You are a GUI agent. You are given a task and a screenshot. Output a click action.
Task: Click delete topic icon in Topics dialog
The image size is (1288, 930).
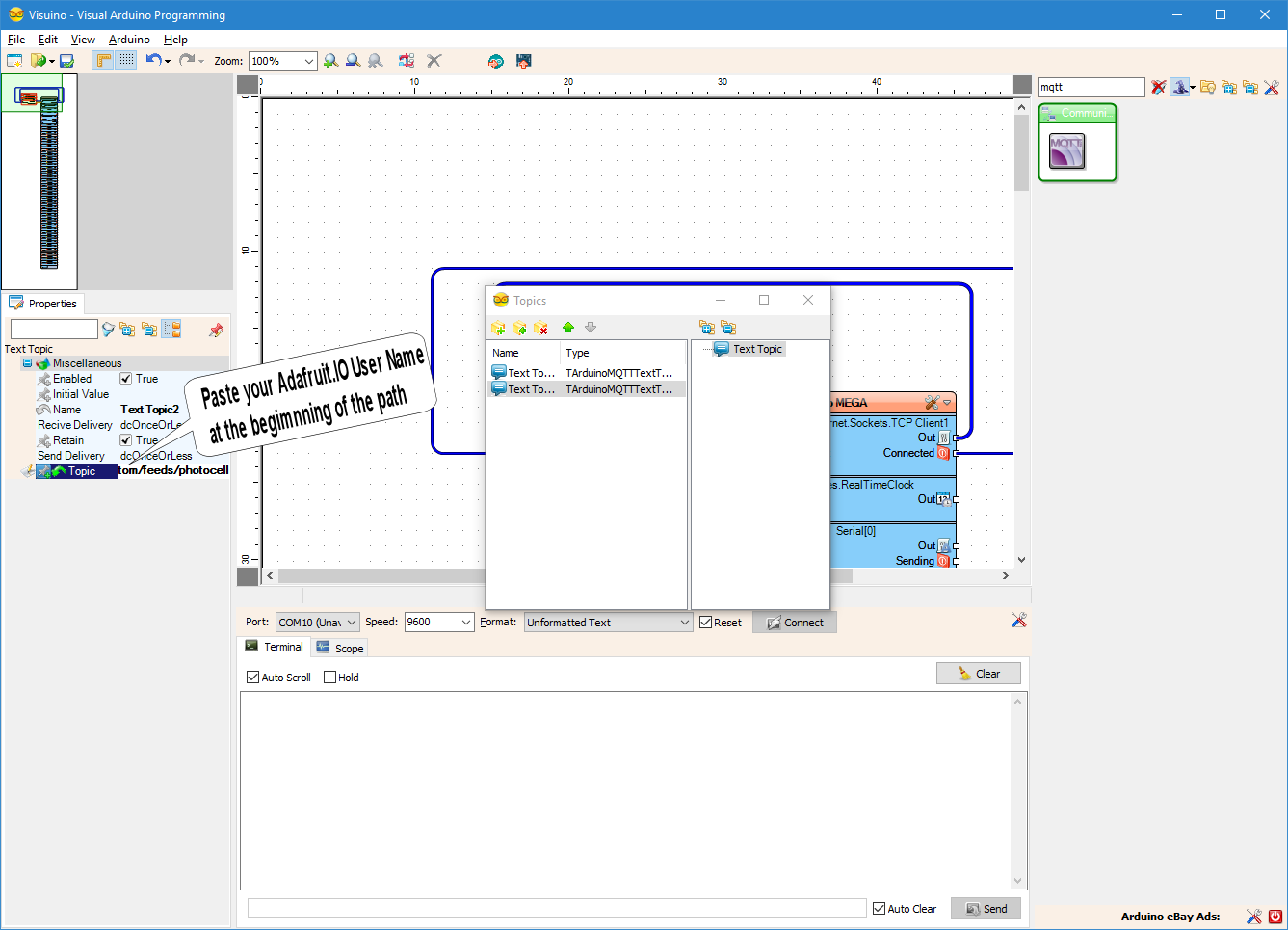(540, 328)
